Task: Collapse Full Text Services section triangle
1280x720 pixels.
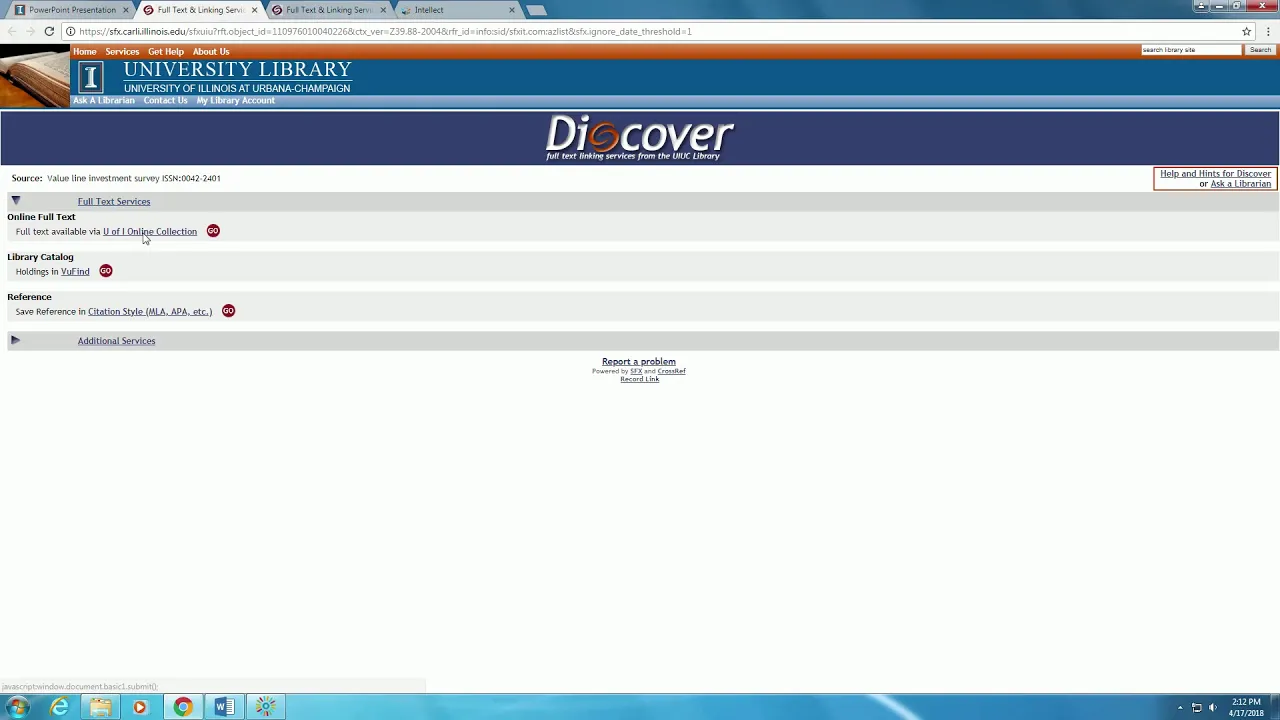Action: click(x=16, y=201)
